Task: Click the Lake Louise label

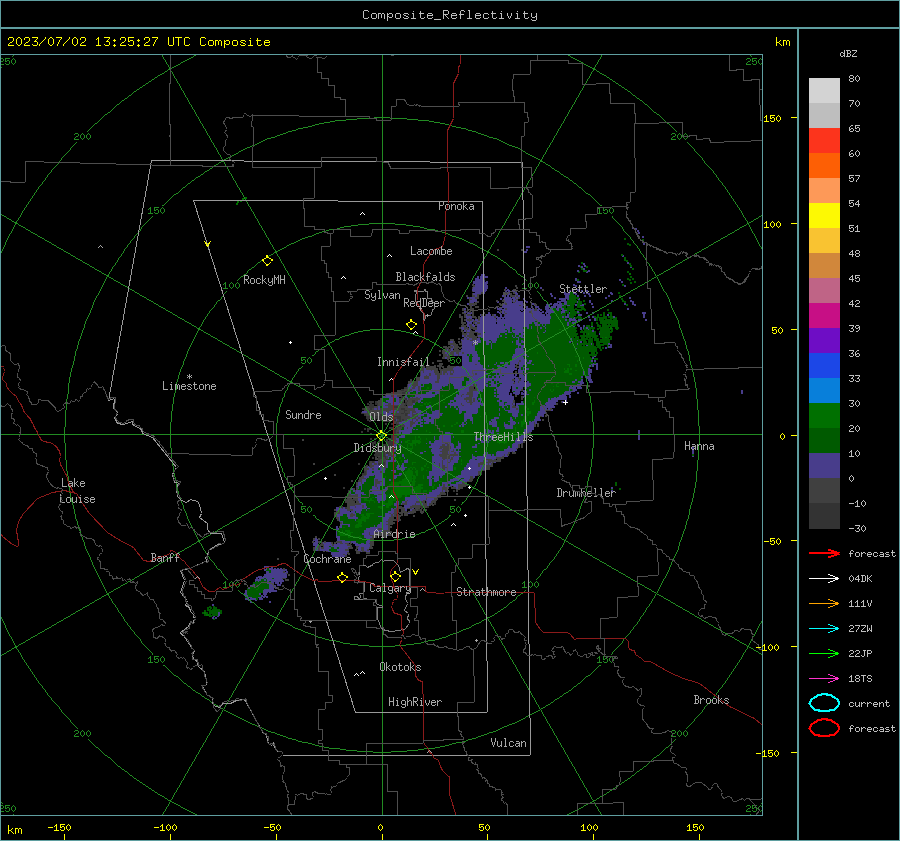Action: [77, 491]
